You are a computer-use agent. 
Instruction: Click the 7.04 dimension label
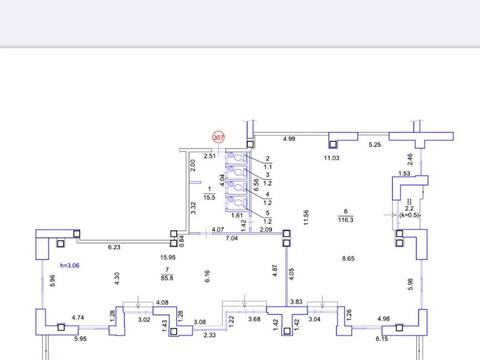point(232,238)
